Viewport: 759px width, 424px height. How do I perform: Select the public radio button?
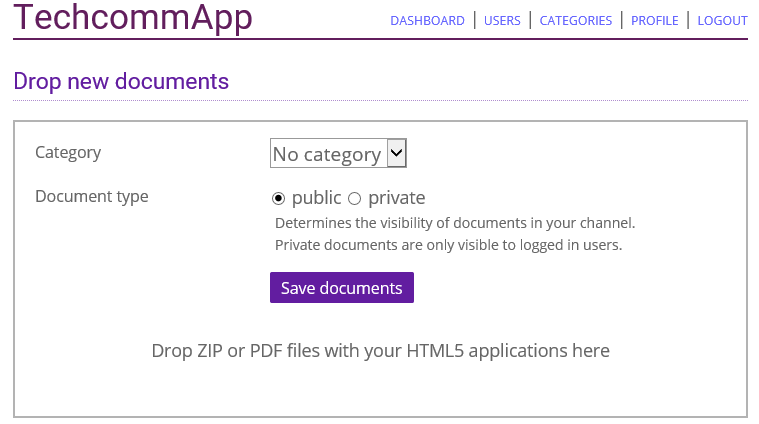(x=279, y=198)
